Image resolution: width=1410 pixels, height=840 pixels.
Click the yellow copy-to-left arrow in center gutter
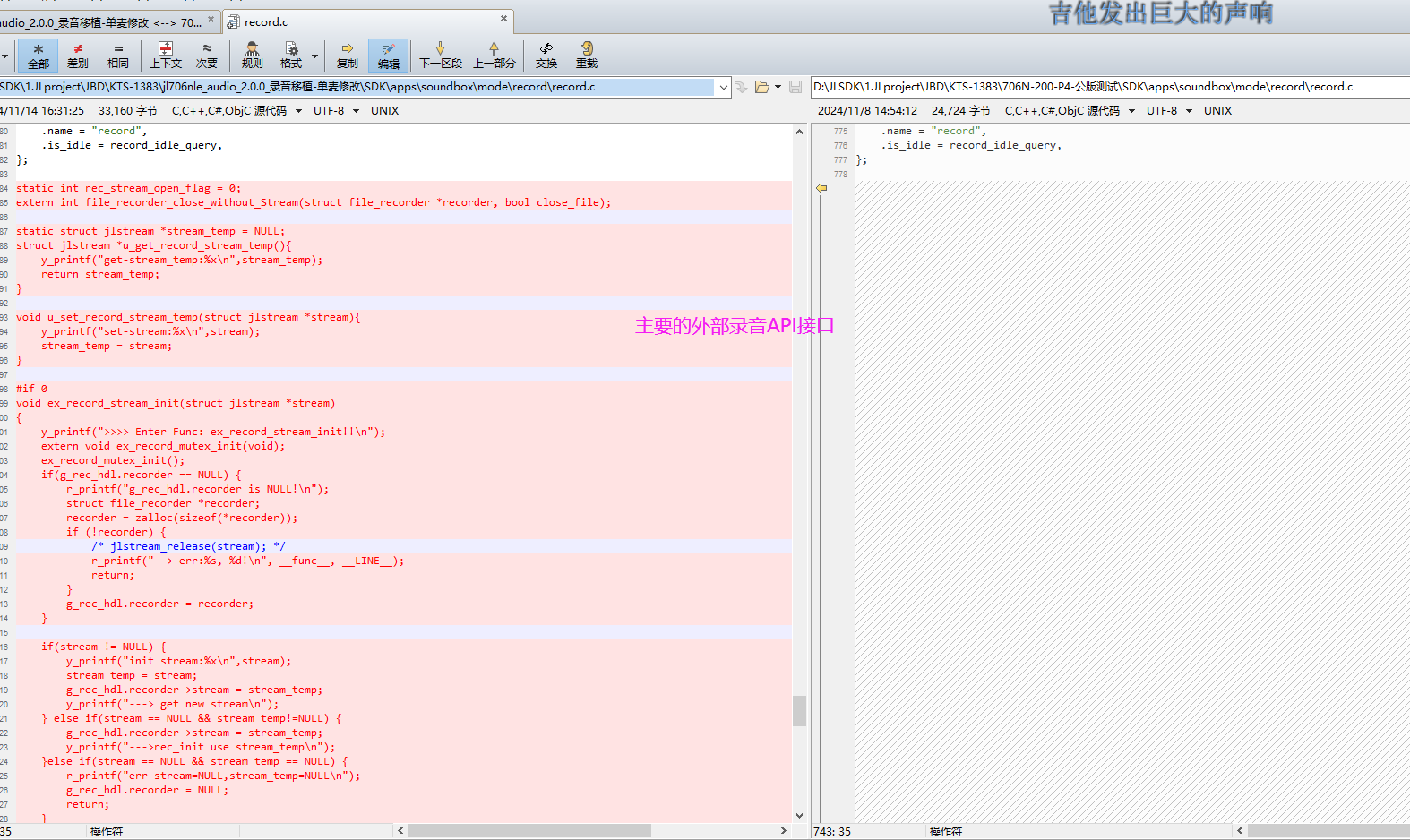[821, 188]
